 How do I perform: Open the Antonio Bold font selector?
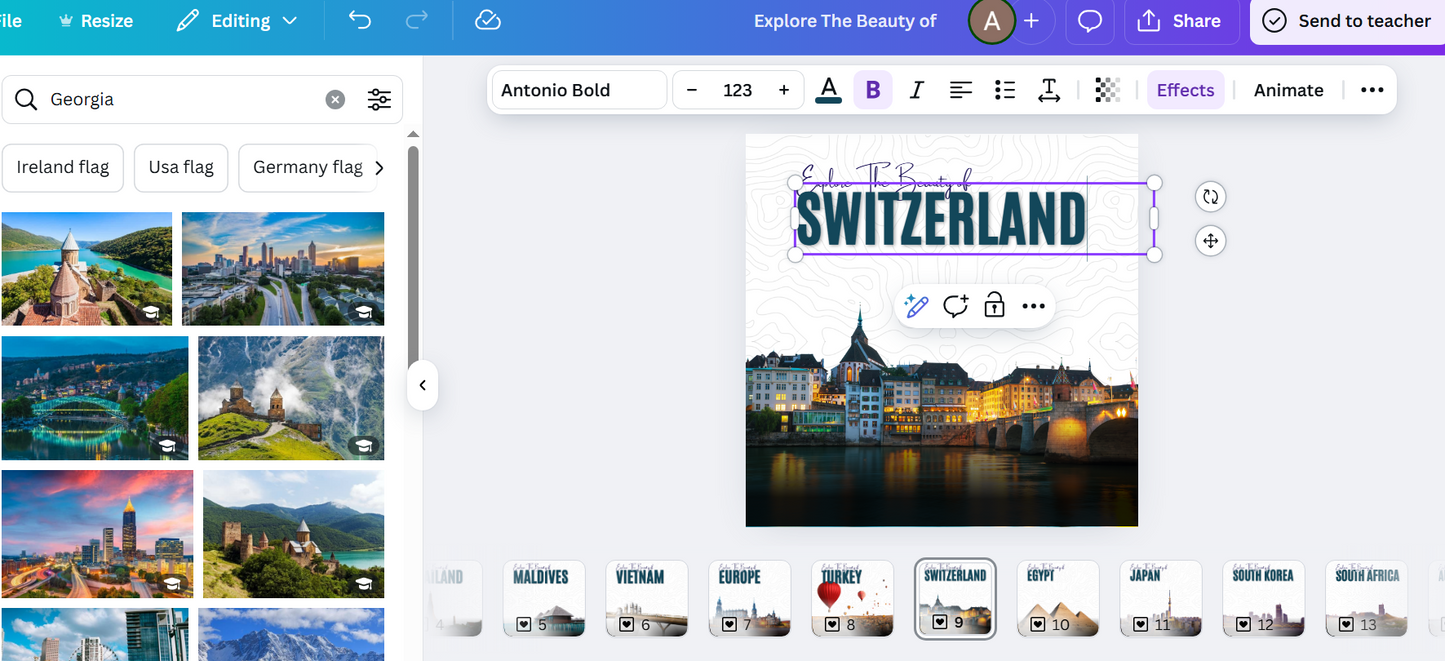point(578,89)
